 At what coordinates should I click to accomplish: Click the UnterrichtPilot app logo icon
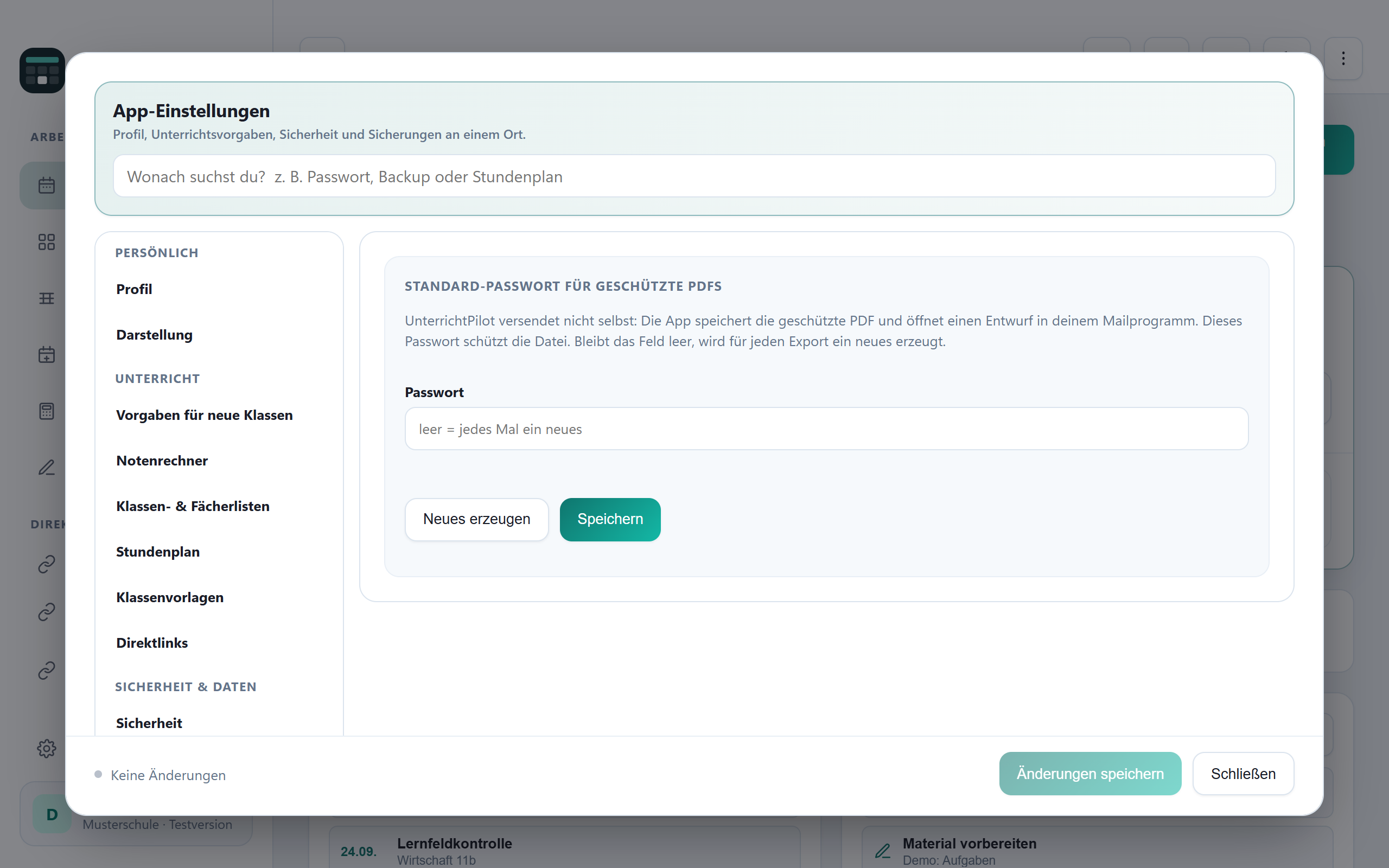pos(42,71)
